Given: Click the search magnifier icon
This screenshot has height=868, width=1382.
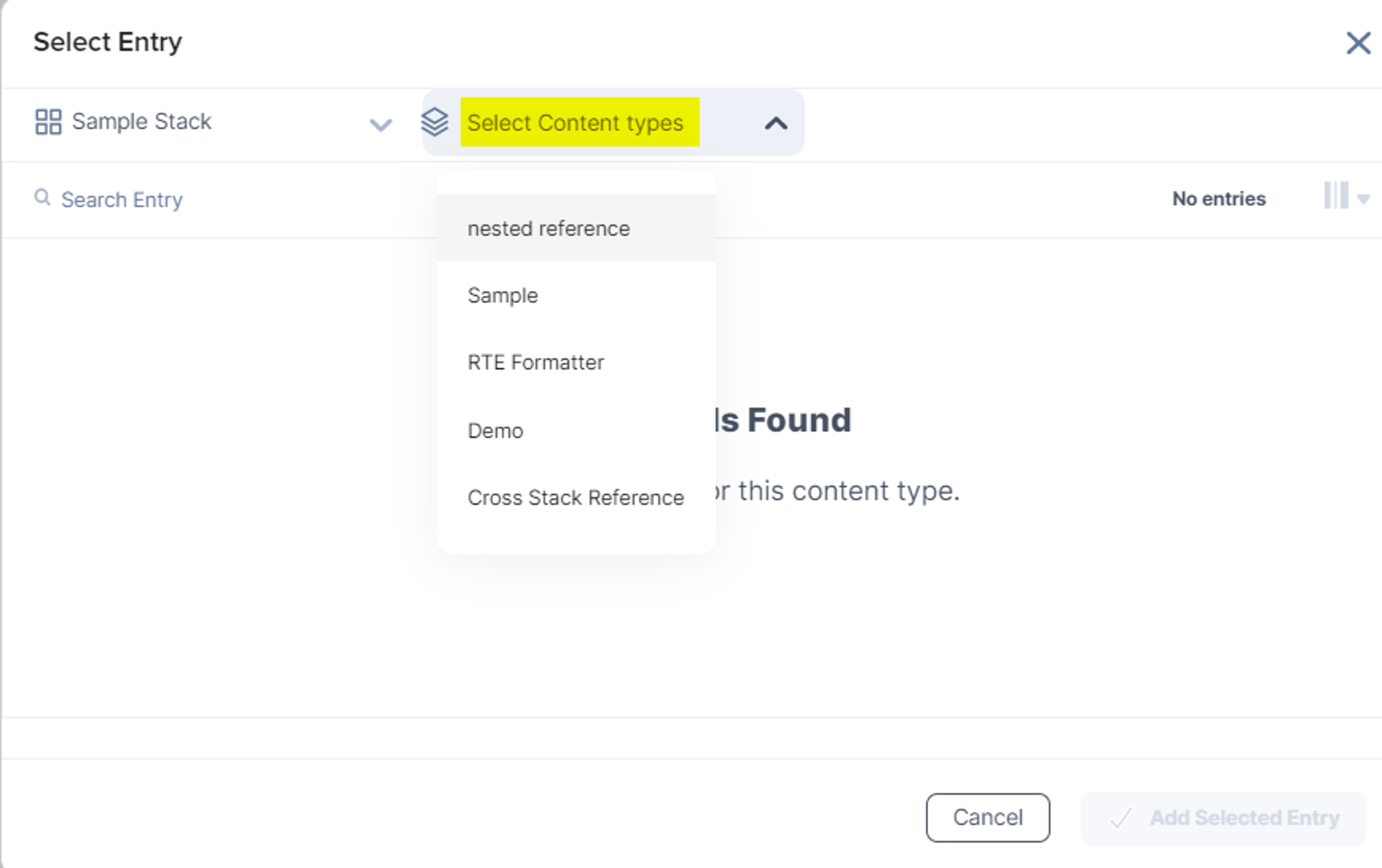Looking at the screenshot, I should (42, 197).
